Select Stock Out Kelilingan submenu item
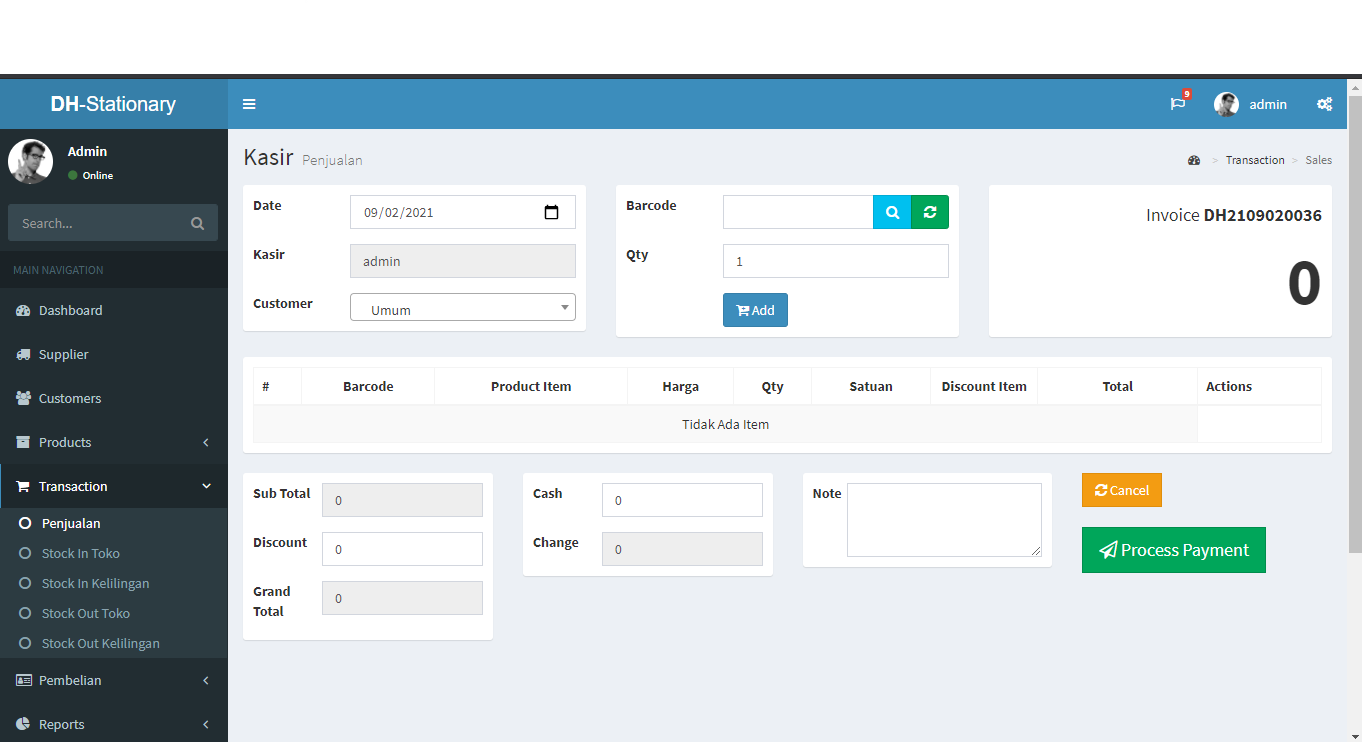Screen dimensions: 1362x742 [100, 643]
